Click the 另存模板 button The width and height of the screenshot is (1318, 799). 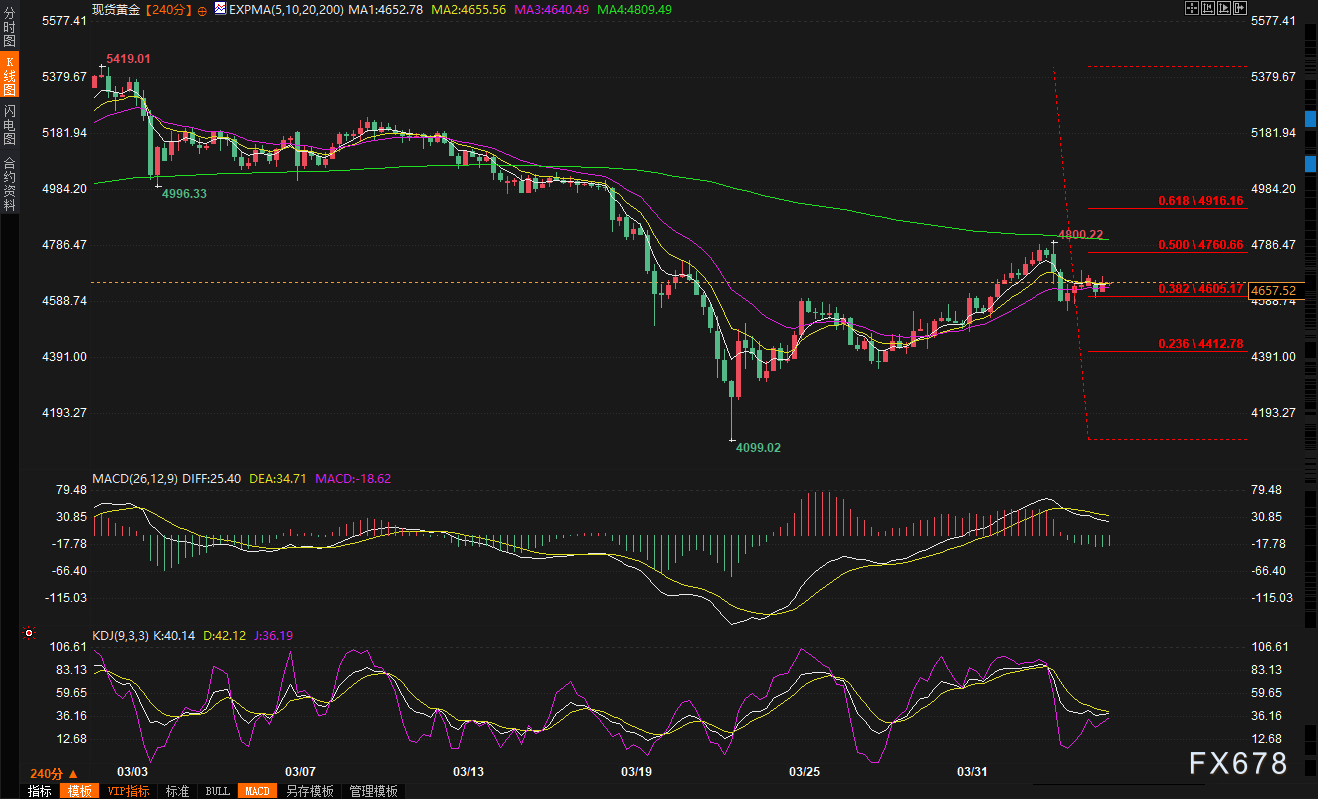[x=309, y=791]
